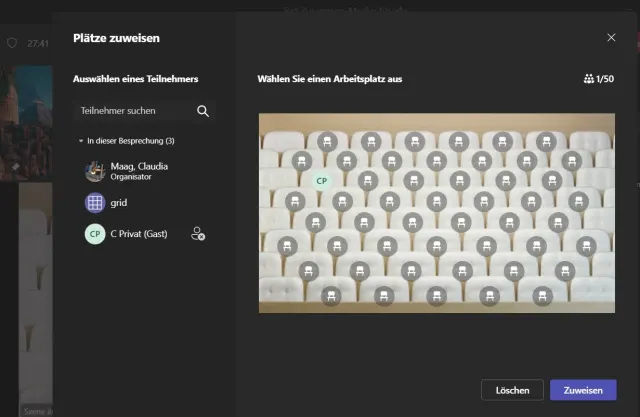
Task: Click the shield icon beside meeting timer
Action: (12, 44)
